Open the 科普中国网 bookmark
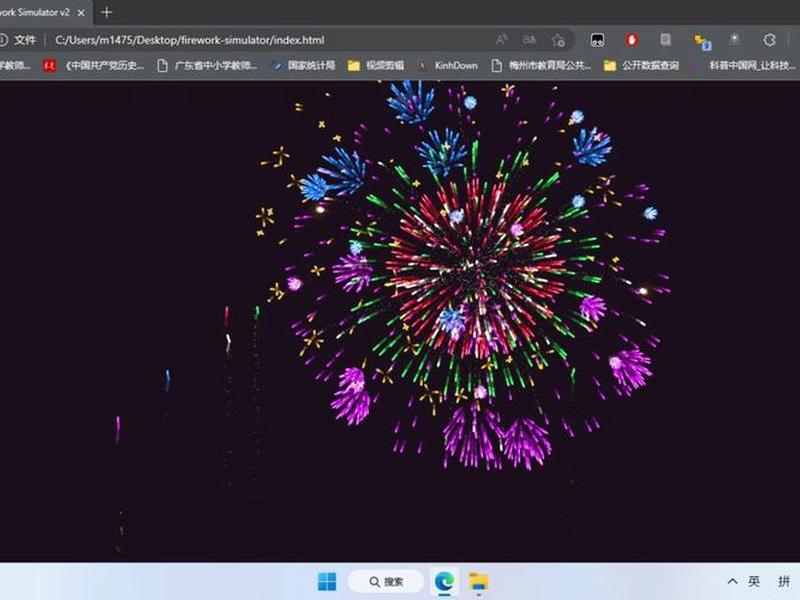The width and height of the screenshot is (800, 600). pos(746,65)
